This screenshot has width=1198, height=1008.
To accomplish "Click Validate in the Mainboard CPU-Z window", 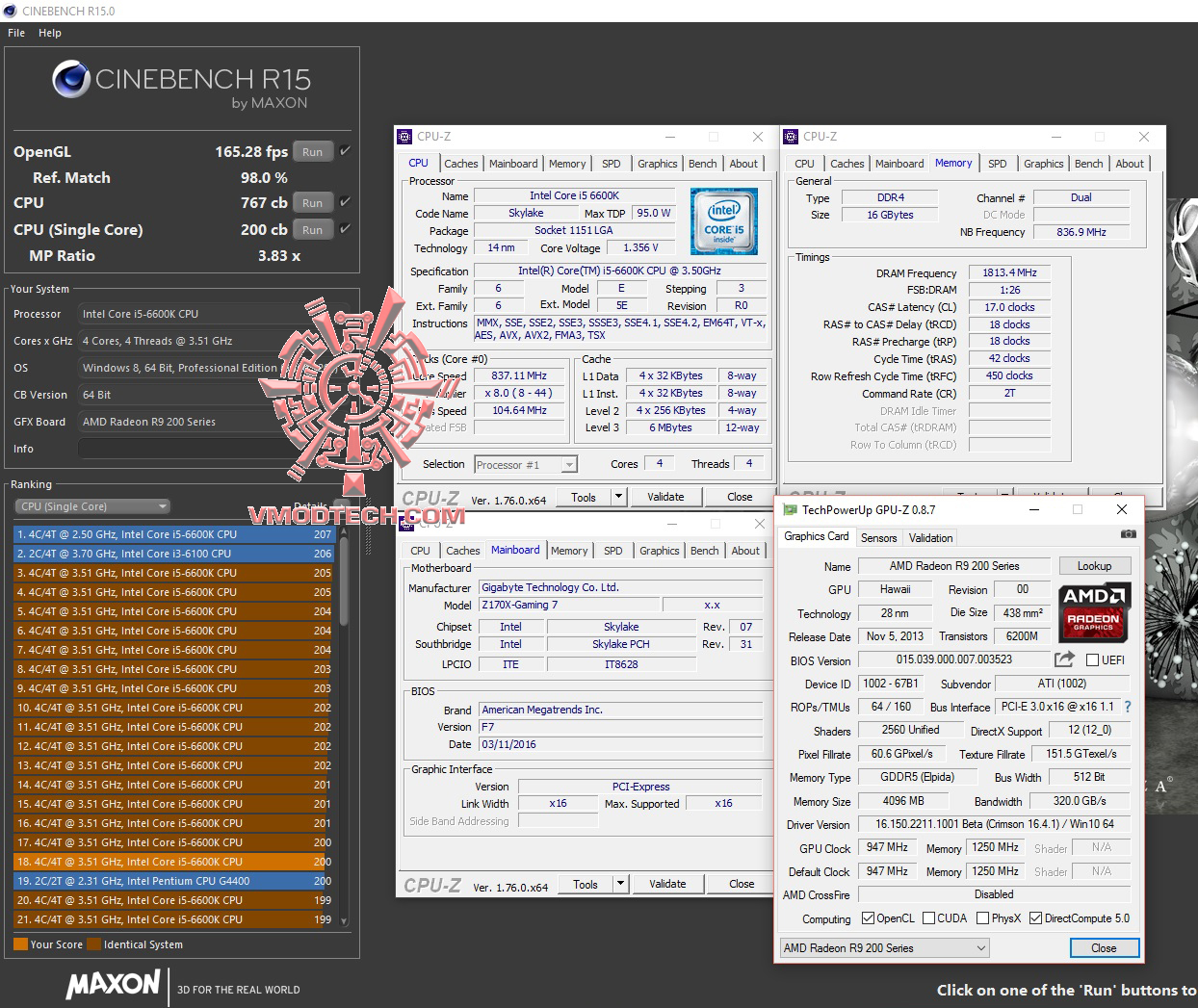I will pos(667,884).
